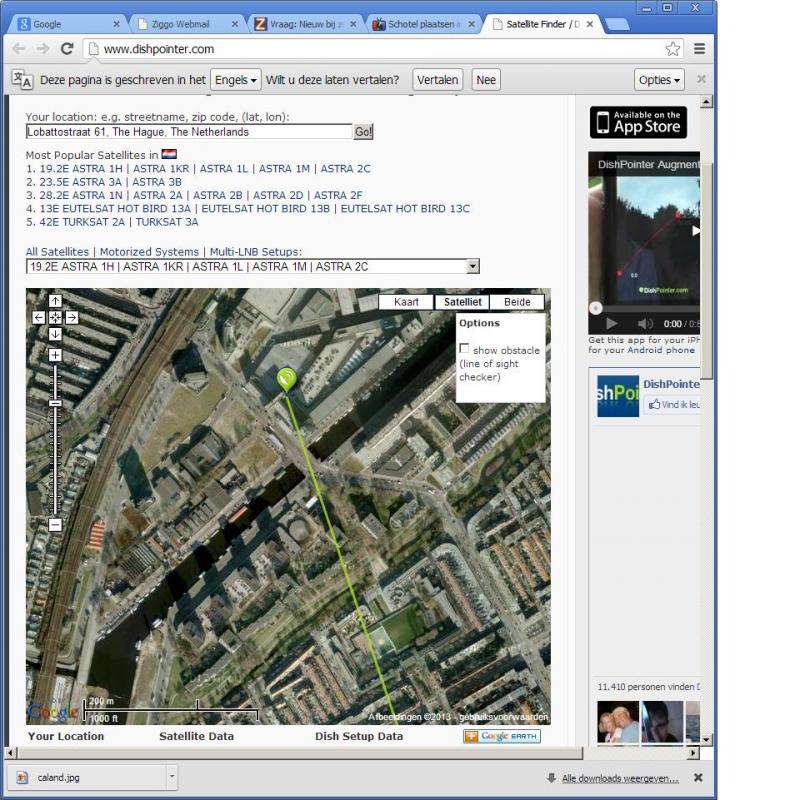The image size is (800, 800).
Task: Pan the map right with arrow
Action: (x=72, y=317)
